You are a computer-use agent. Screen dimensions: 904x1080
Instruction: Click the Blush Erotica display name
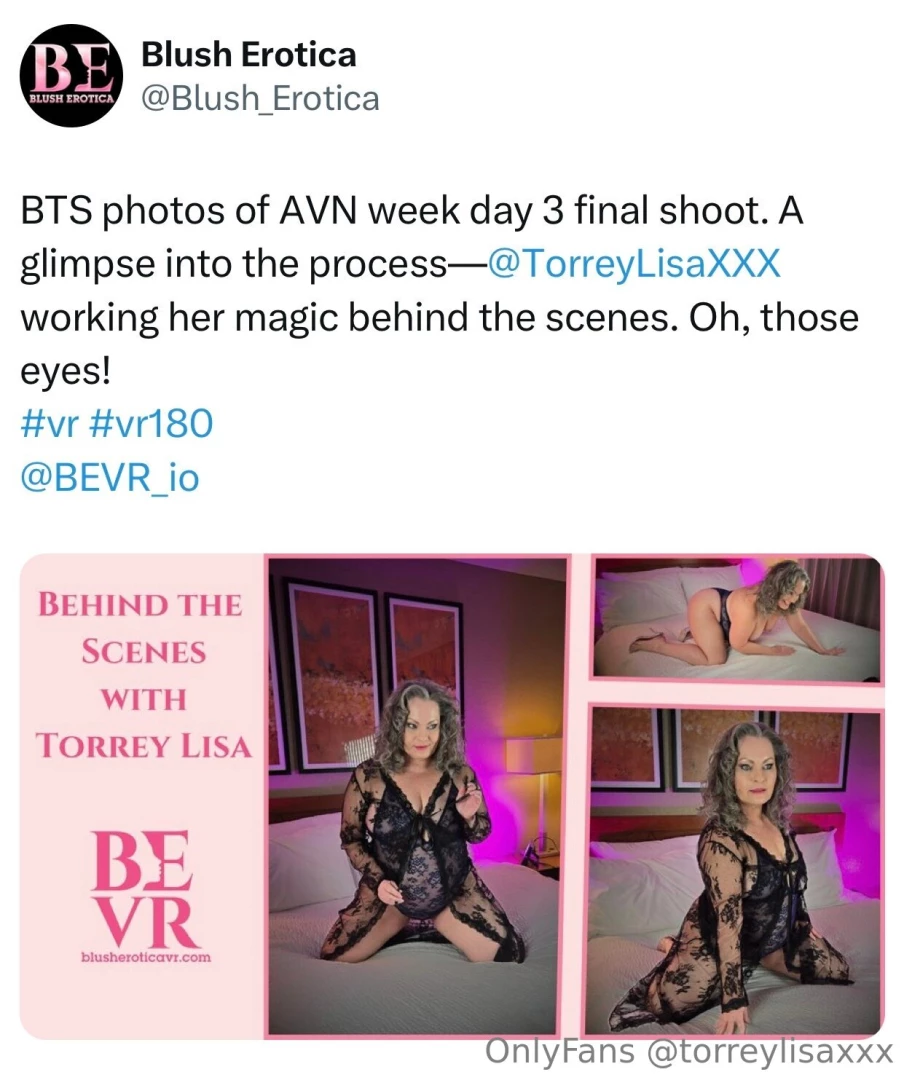[249, 54]
